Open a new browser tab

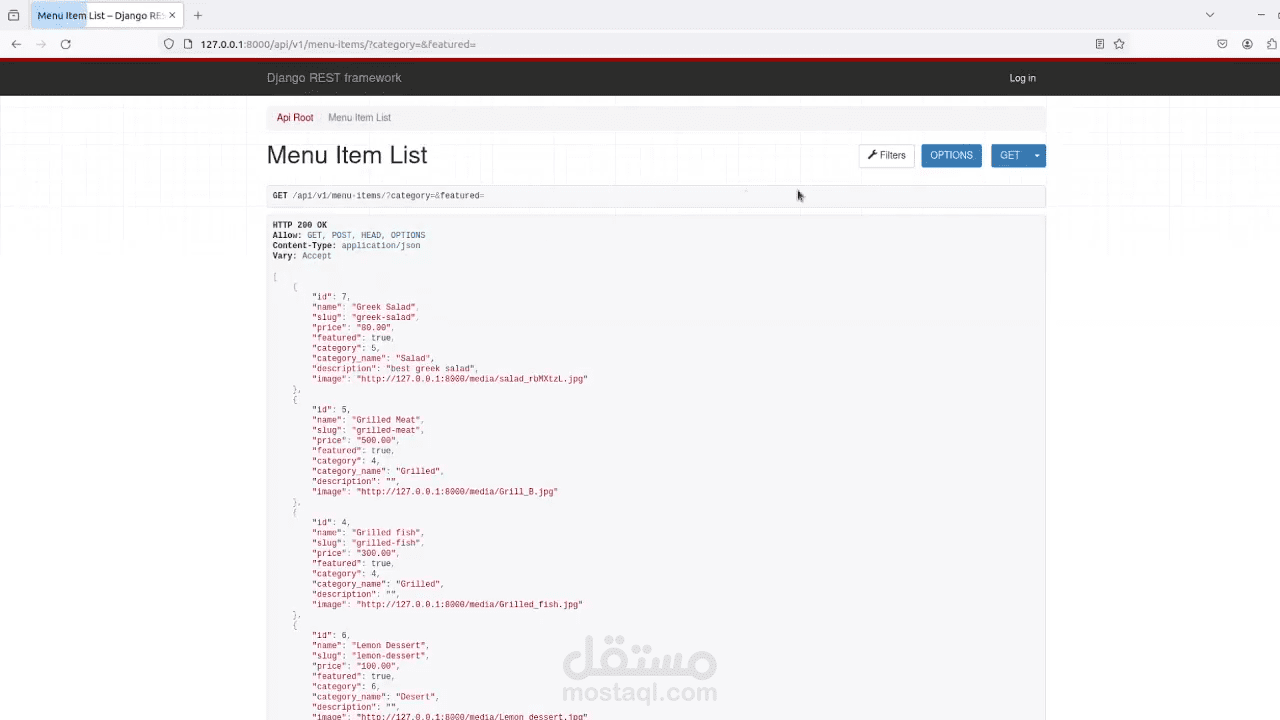tap(198, 15)
